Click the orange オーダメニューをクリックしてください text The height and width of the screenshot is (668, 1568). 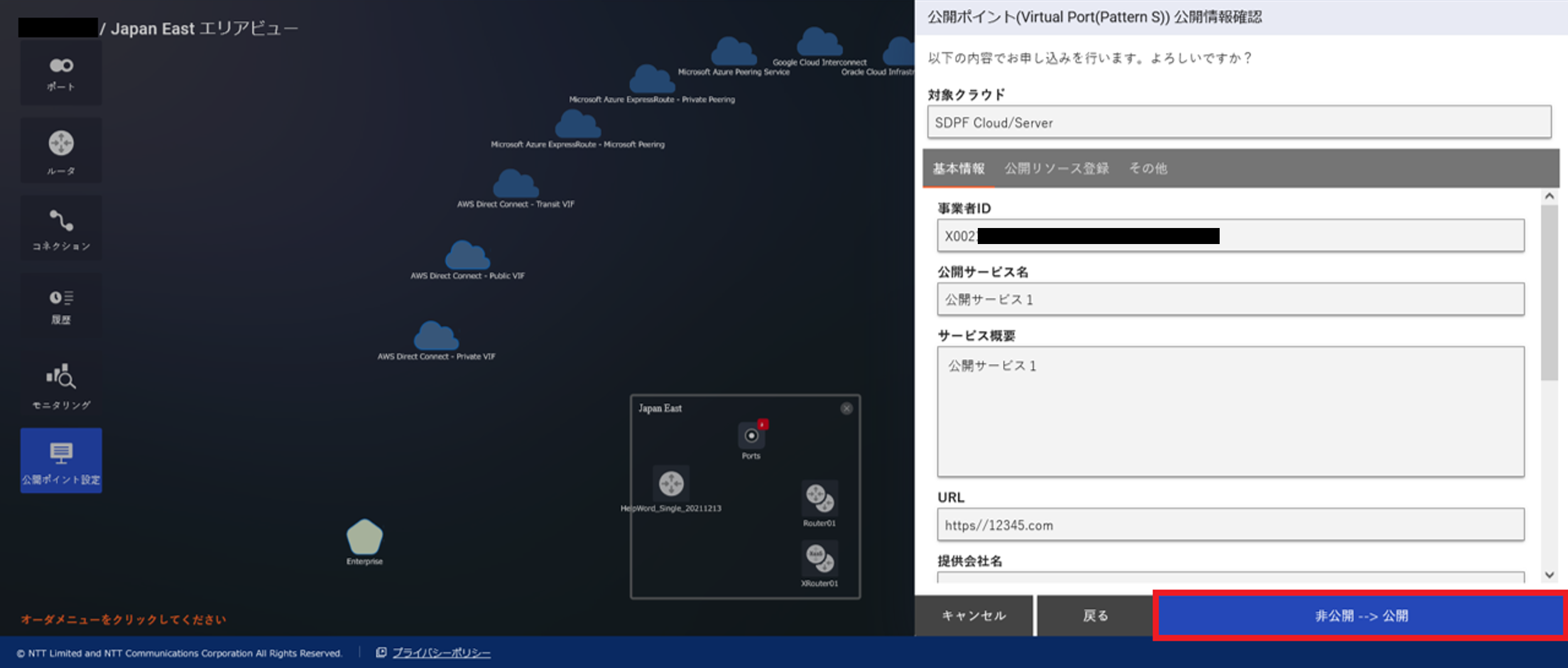[x=123, y=619]
